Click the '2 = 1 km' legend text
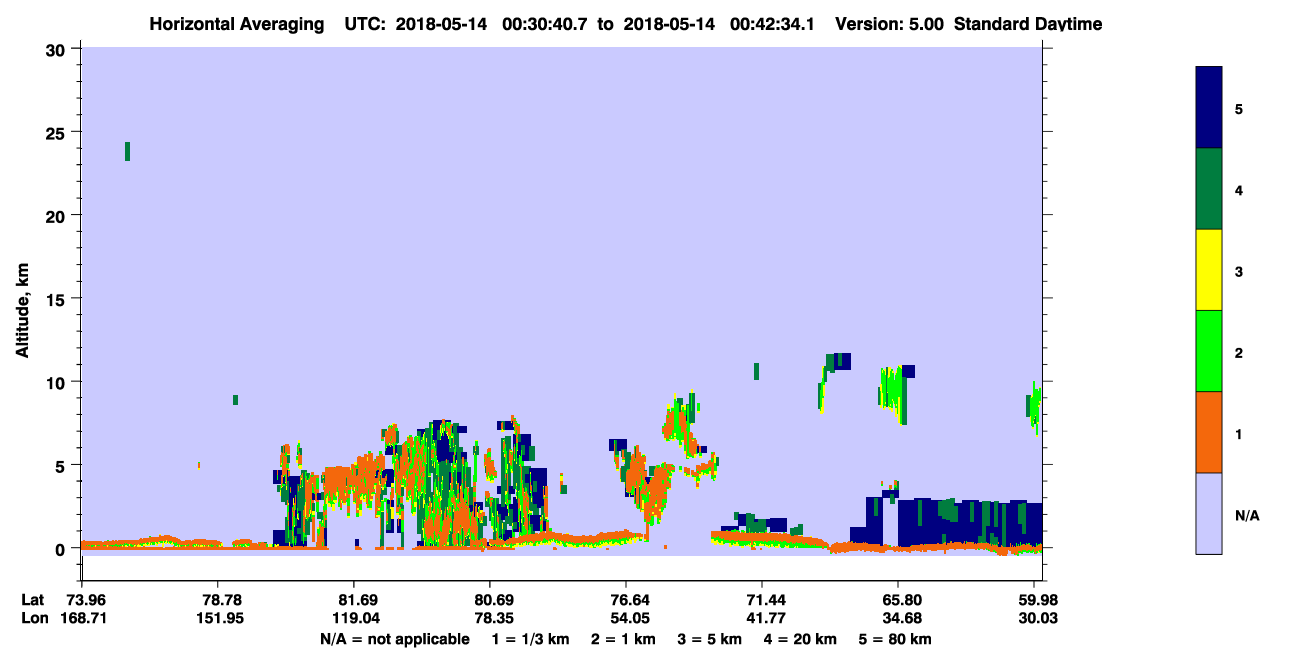Screen dimensions: 1300x667 (x=623, y=639)
